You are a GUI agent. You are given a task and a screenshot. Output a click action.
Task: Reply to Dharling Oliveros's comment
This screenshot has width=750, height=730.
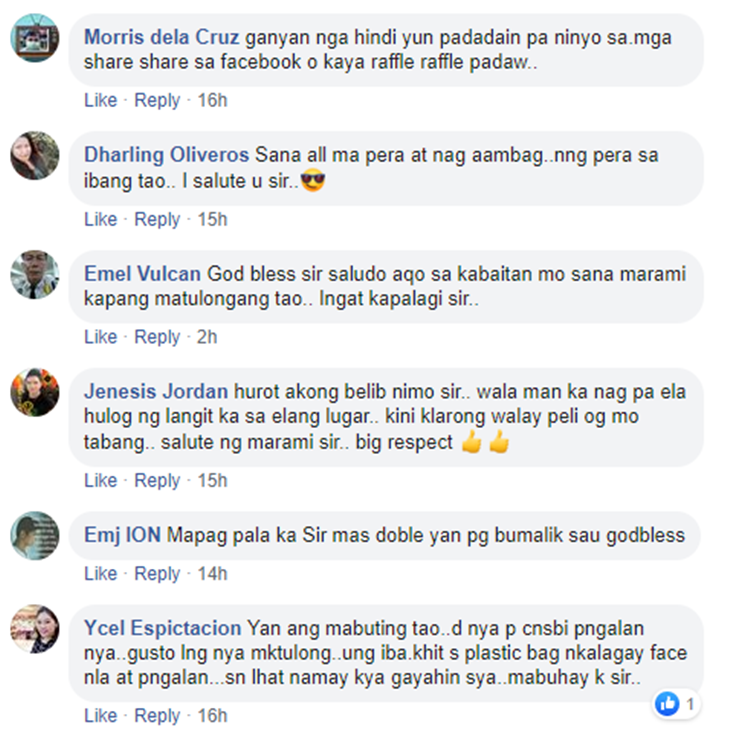[x=157, y=219]
